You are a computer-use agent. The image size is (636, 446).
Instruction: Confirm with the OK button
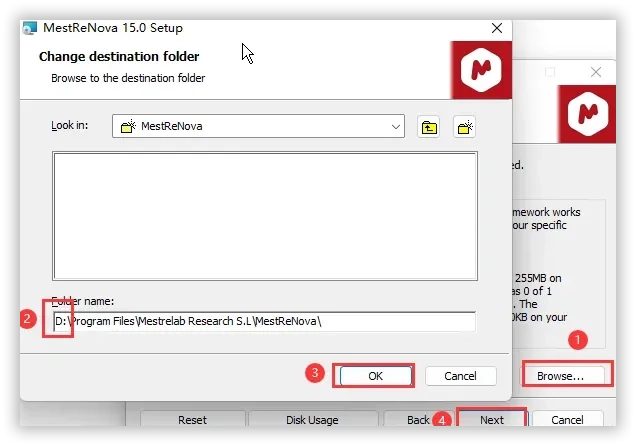[375, 376]
